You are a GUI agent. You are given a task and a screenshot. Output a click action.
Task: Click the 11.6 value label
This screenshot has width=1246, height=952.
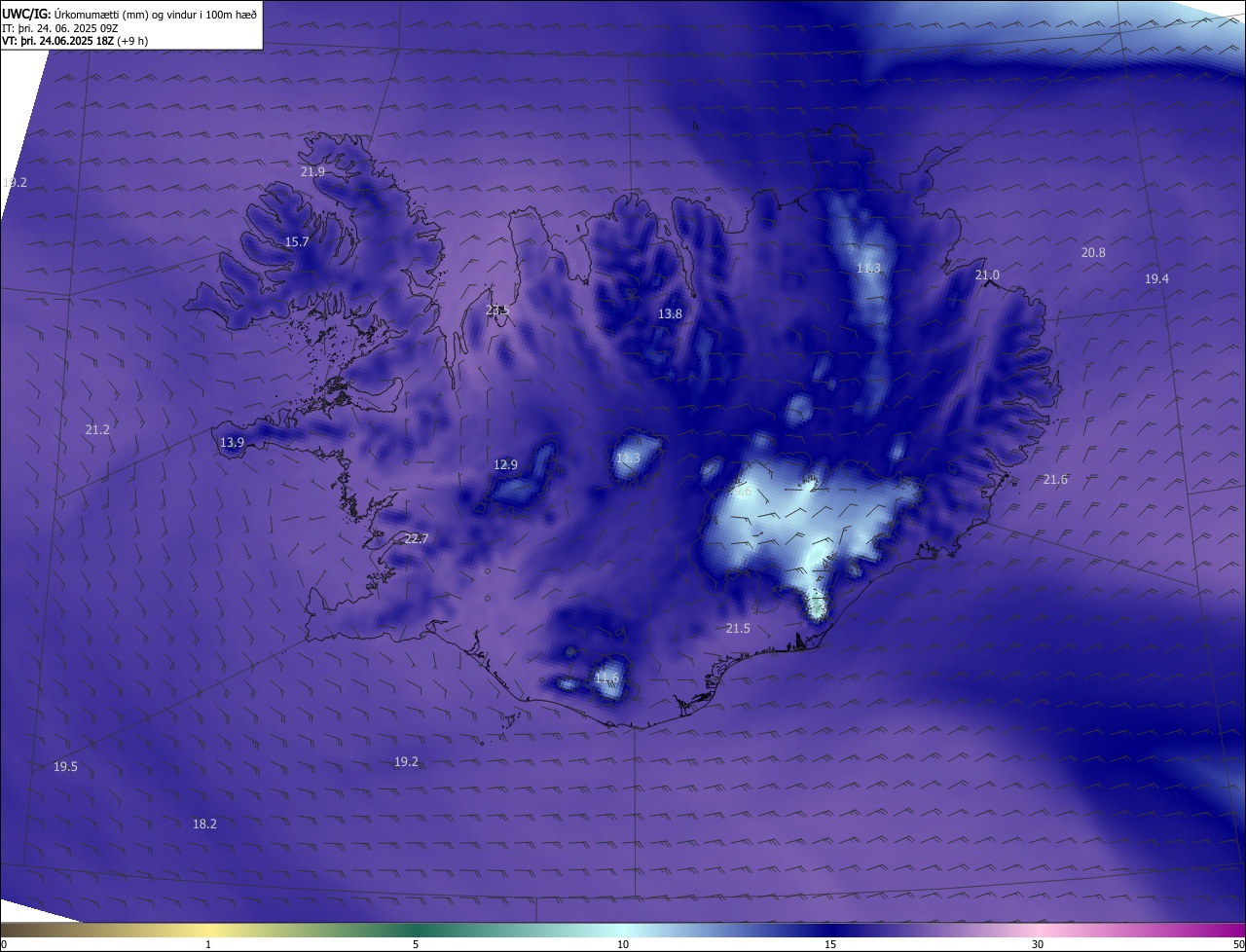click(606, 677)
